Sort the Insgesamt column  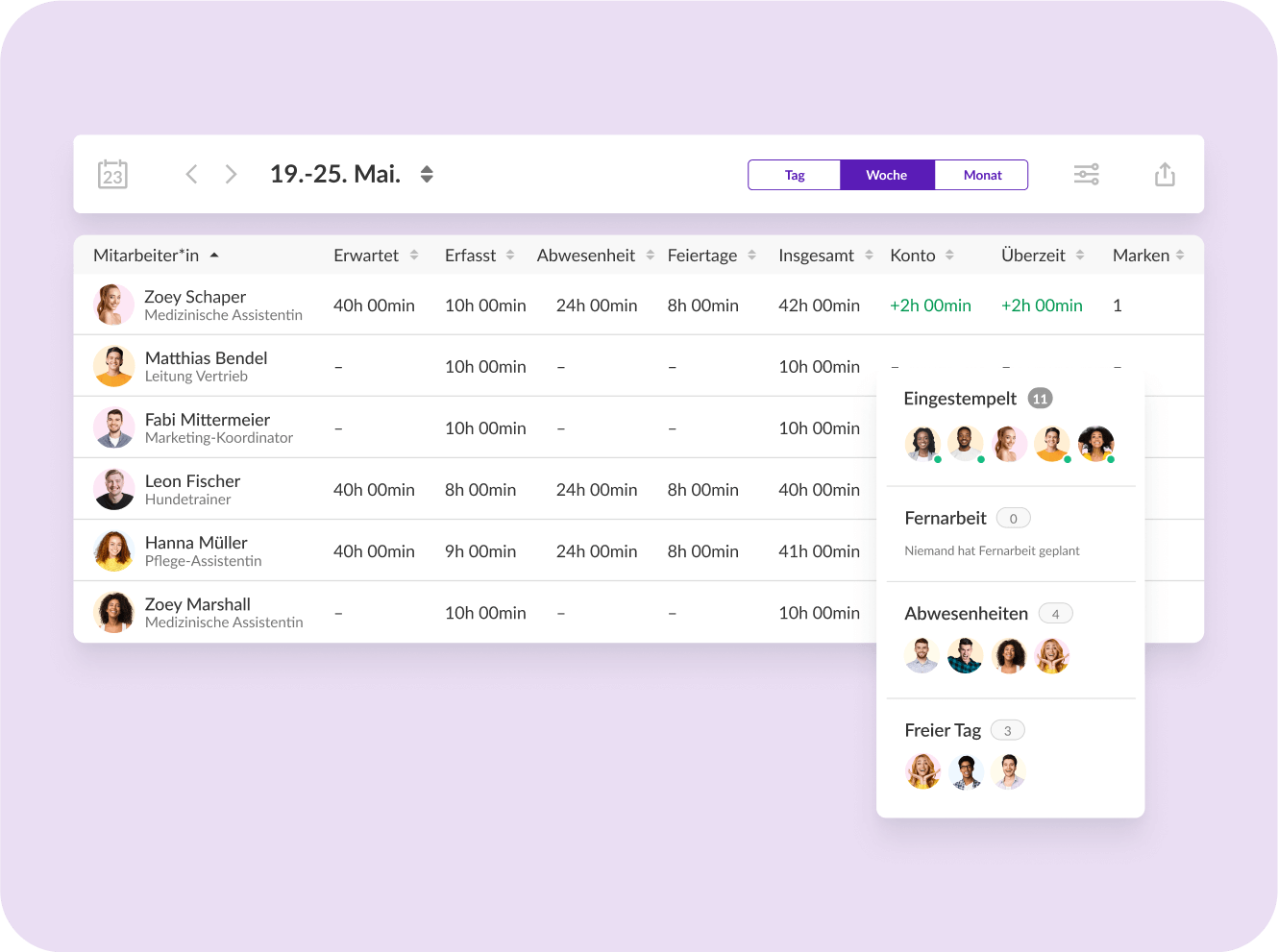866,255
